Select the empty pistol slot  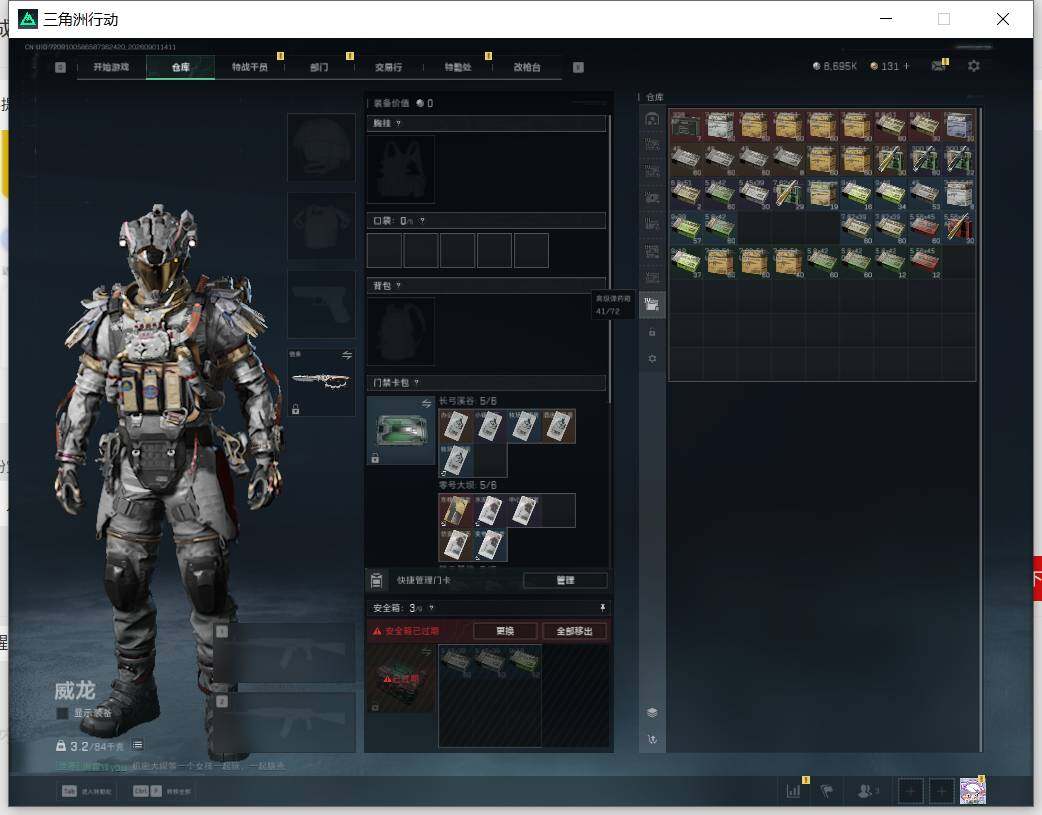point(321,304)
